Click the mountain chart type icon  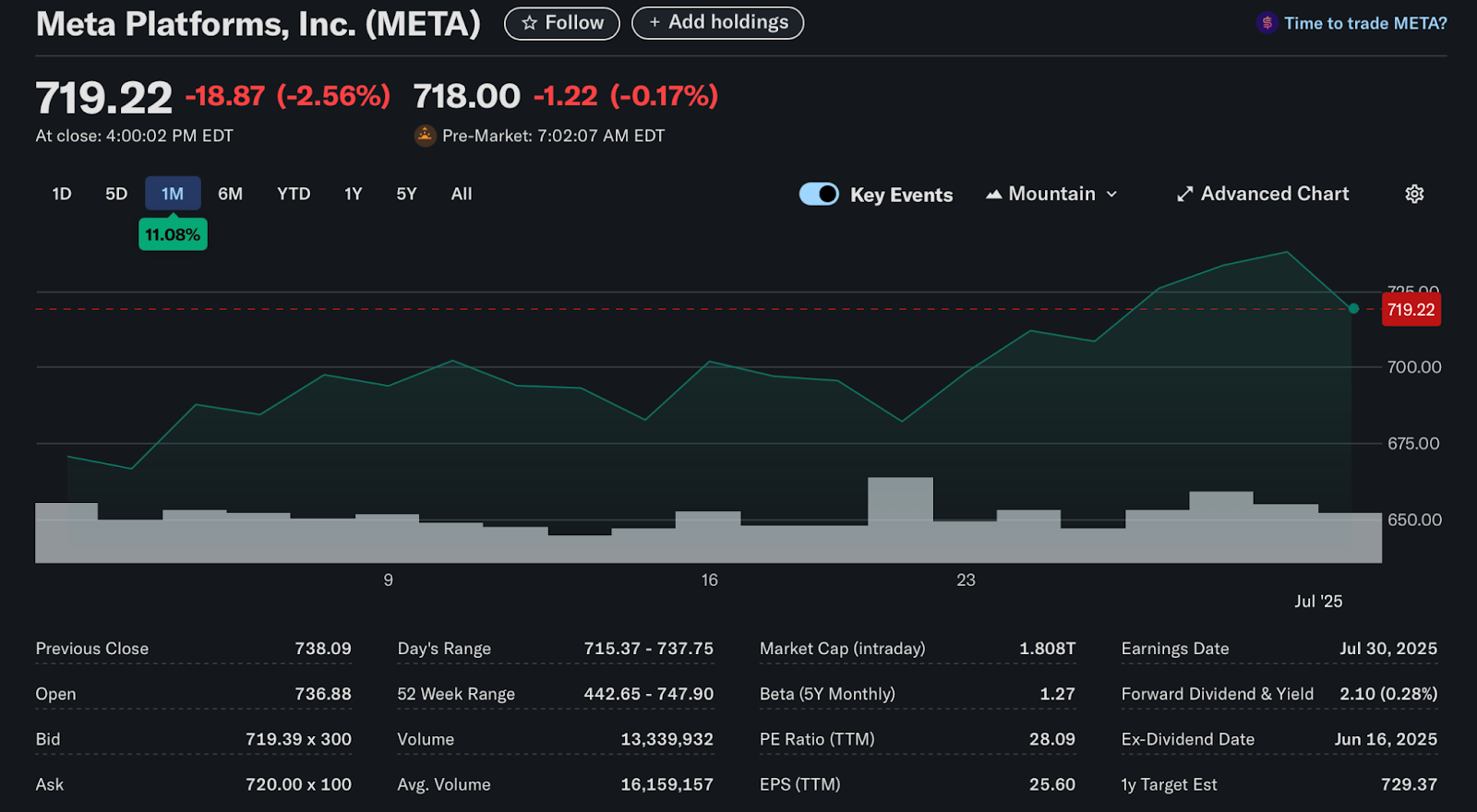point(994,195)
